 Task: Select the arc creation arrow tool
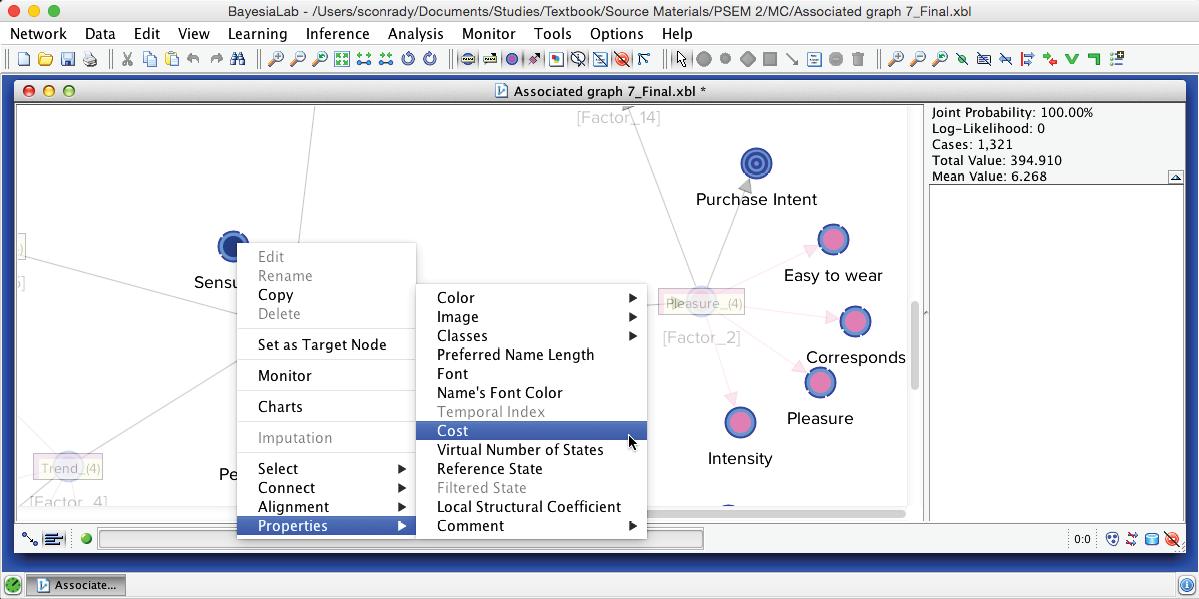pos(792,59)
